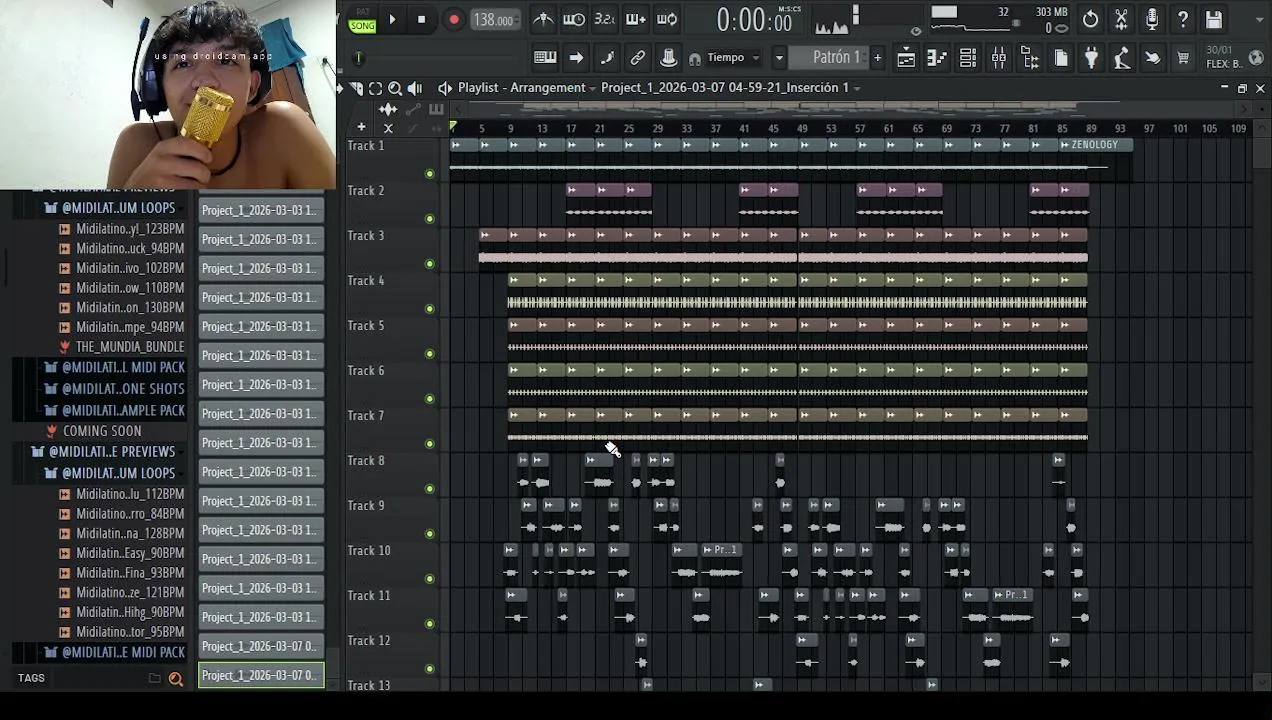Open the plugin picker plug icon

point(1092,58)
